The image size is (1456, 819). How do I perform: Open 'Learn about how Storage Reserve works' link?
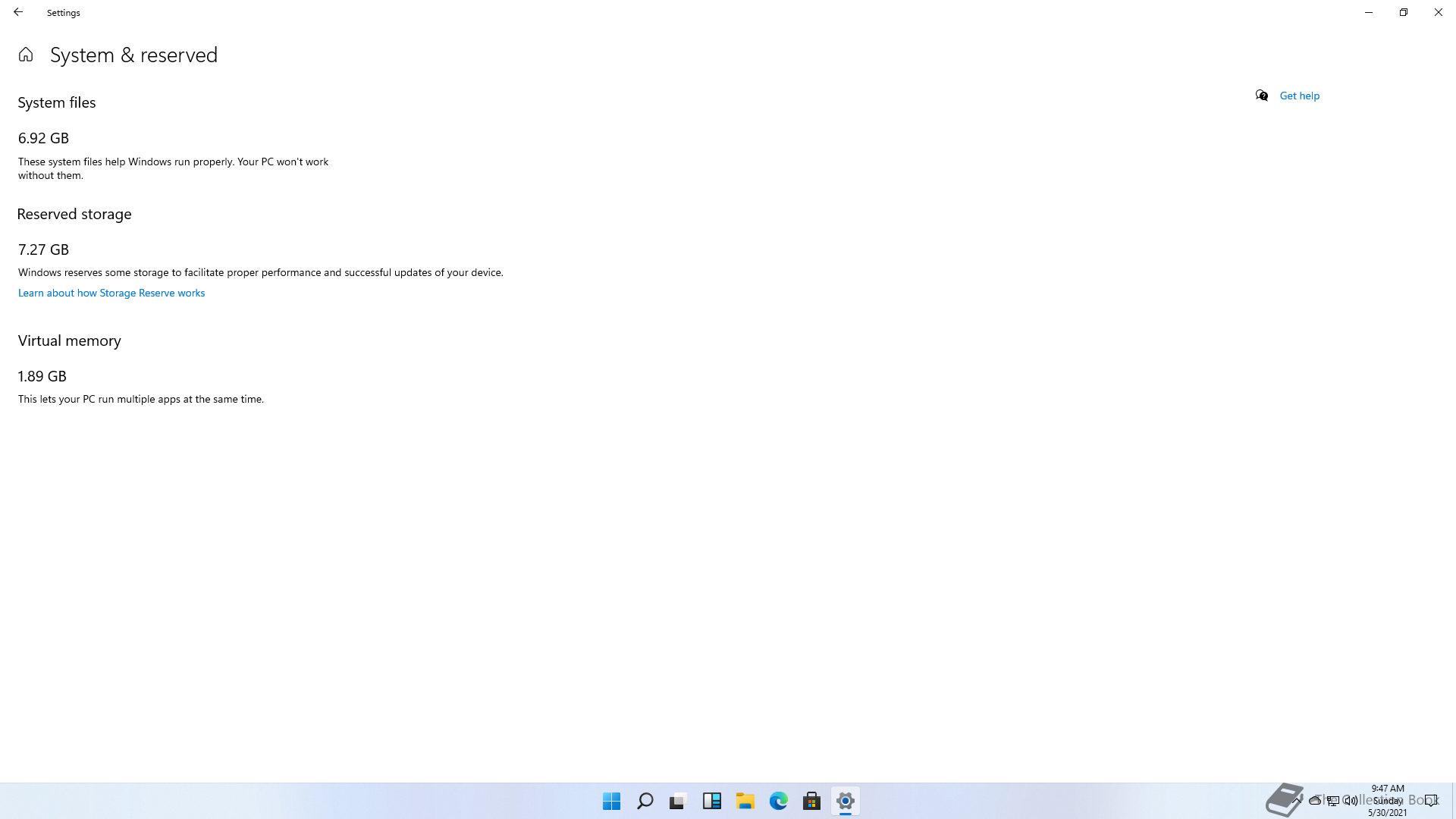(x=111, y=293)
